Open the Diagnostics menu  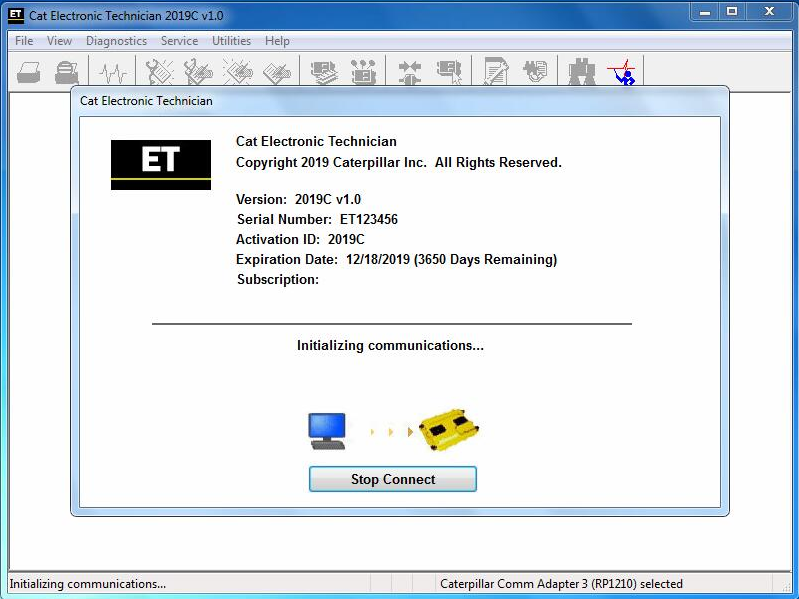pyautogui.click(x=116, y=41)
